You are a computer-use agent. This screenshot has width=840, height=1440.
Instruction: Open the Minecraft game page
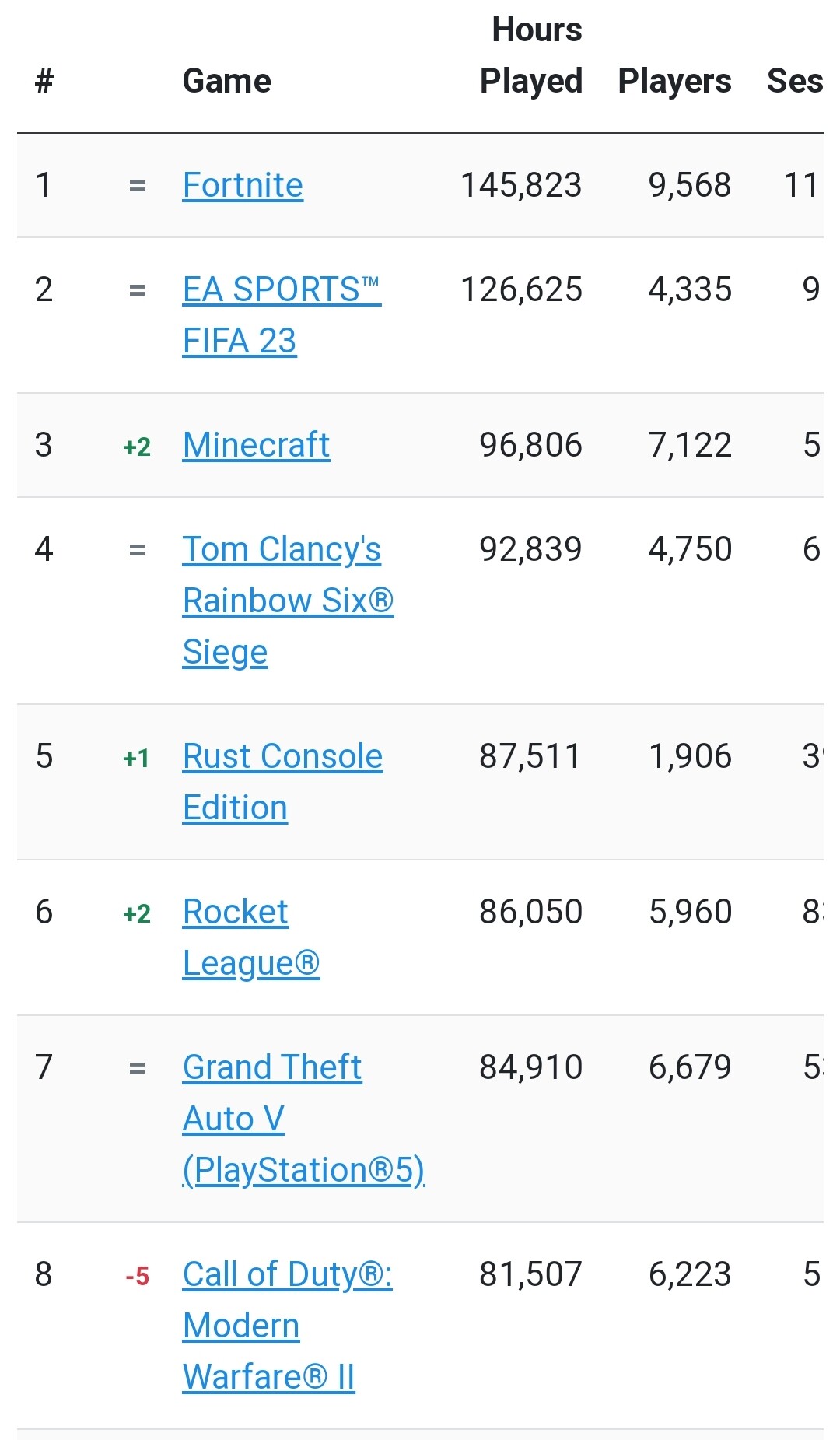click(256, 445)
